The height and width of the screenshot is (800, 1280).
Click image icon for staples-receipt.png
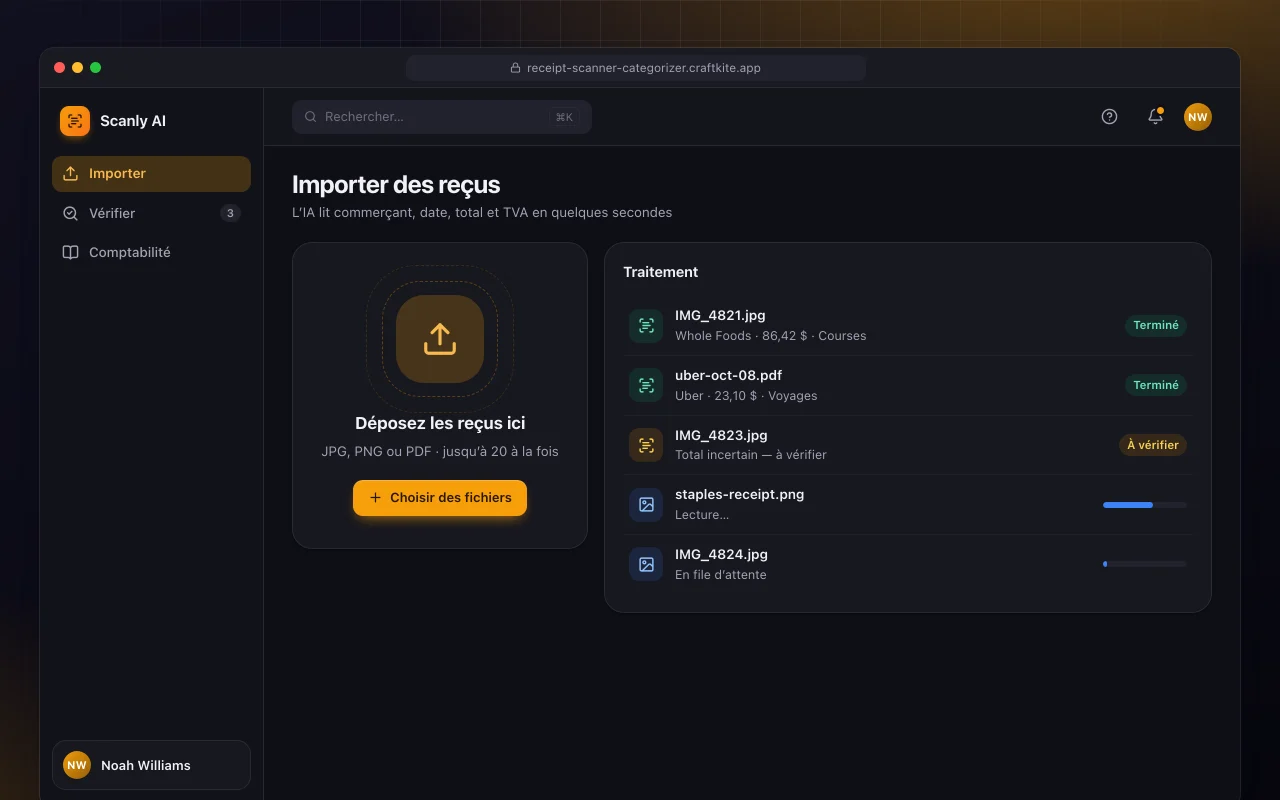click(646, 505)
